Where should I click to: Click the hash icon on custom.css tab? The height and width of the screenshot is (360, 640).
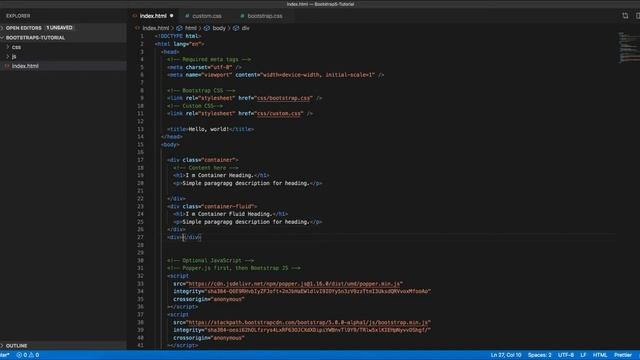pyautogui.click(x=187, y=16)
